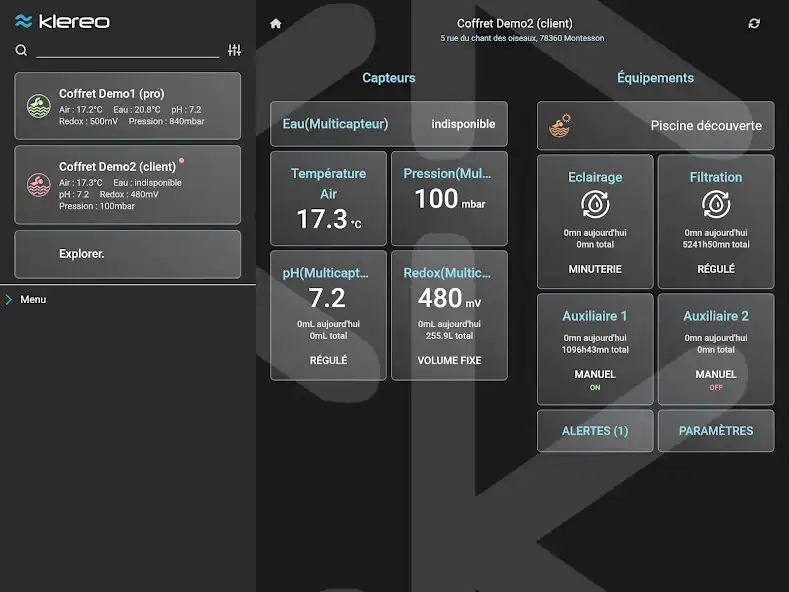Click the Eclairage cycle icon

coord(595,204)
